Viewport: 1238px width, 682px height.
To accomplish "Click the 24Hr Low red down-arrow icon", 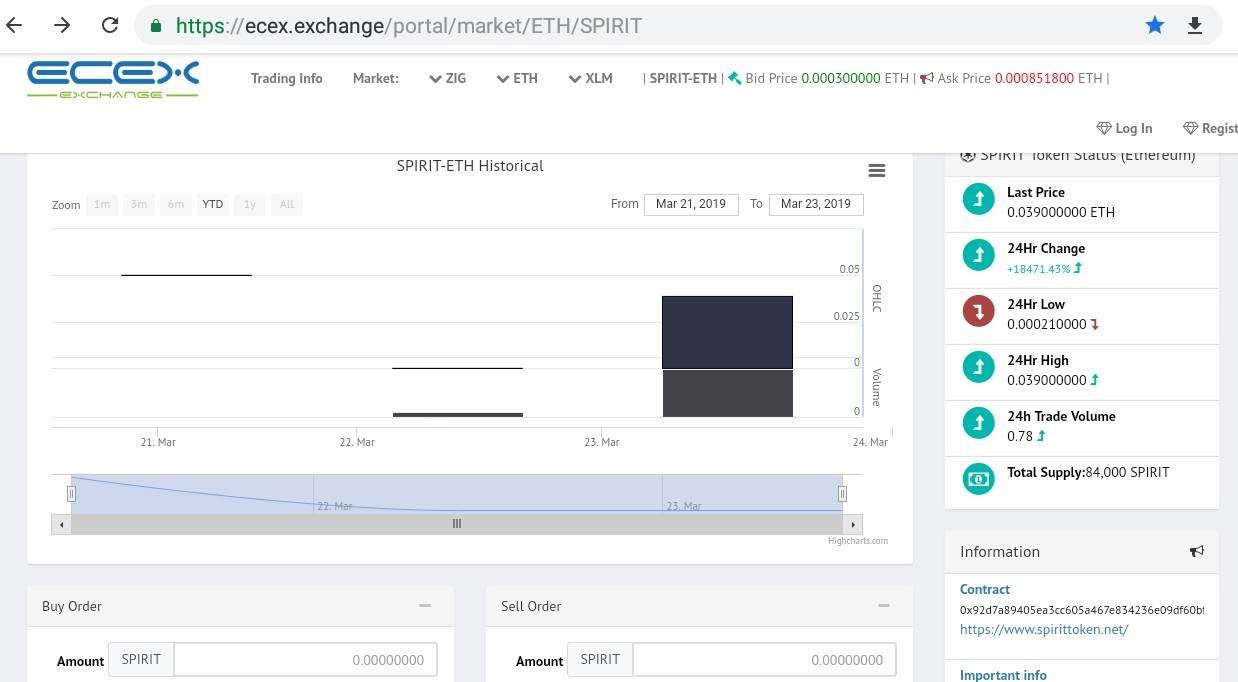I will (x=978, y=311).
